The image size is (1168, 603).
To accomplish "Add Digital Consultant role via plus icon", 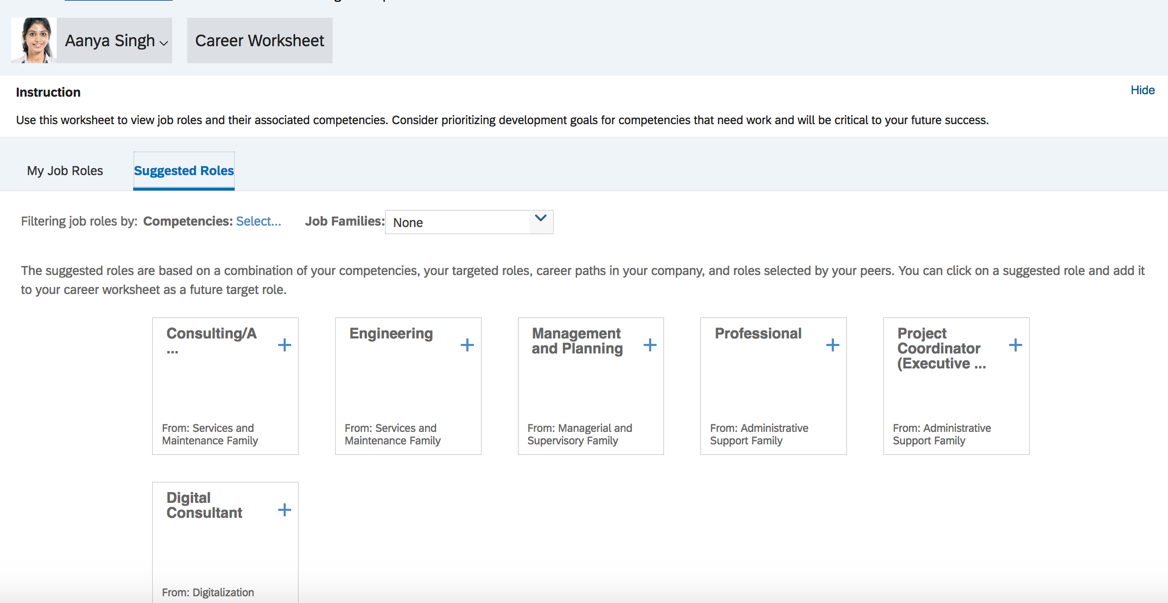I will coord(283,508).
